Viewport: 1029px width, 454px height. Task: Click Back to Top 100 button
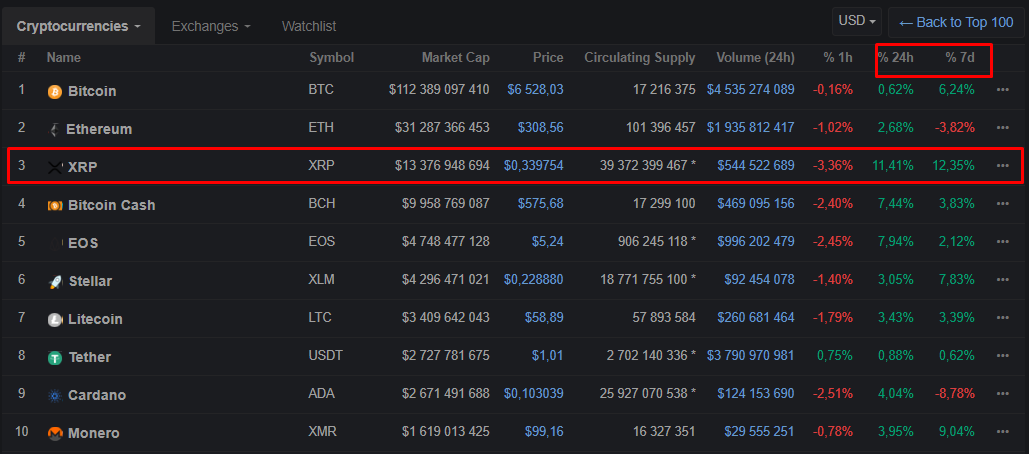[957, 22]
